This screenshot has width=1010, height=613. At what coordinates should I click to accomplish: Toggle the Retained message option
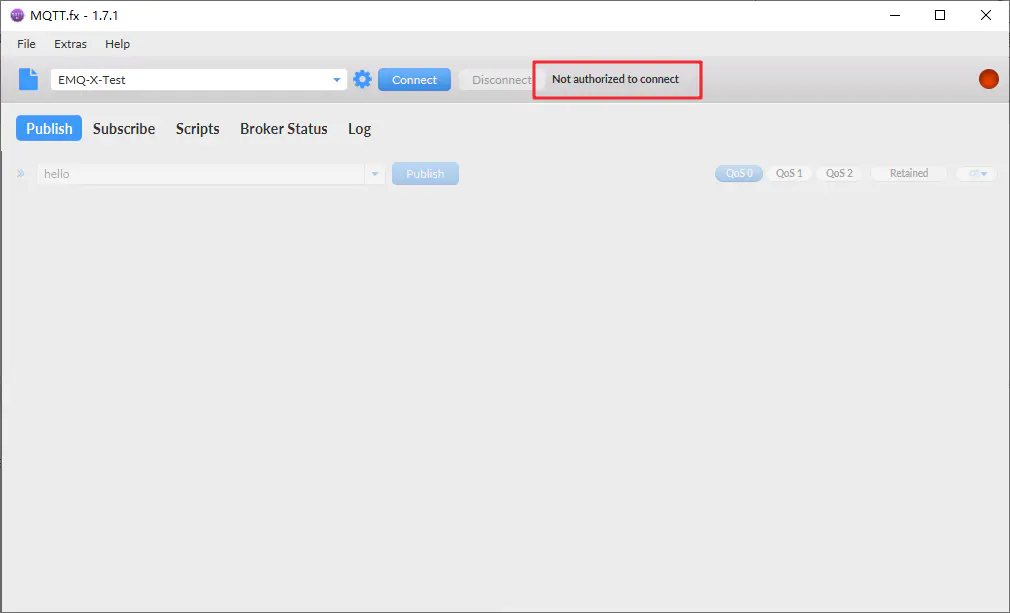point(908,174)
